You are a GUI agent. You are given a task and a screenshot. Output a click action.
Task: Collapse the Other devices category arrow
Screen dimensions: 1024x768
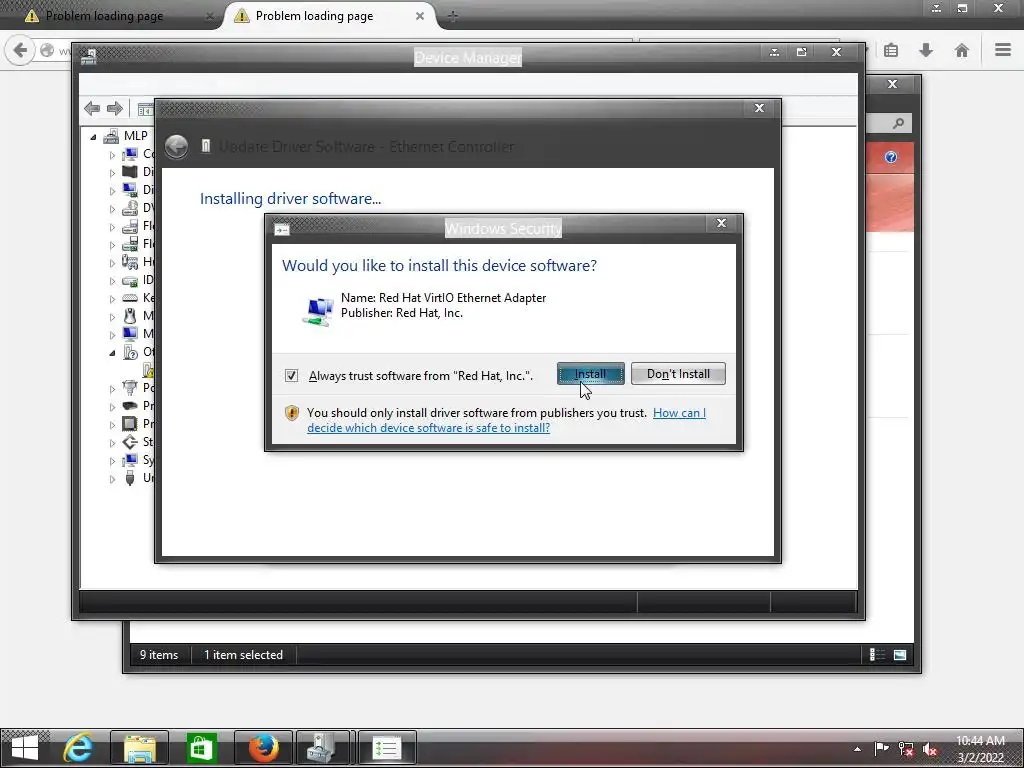(112, 353)
